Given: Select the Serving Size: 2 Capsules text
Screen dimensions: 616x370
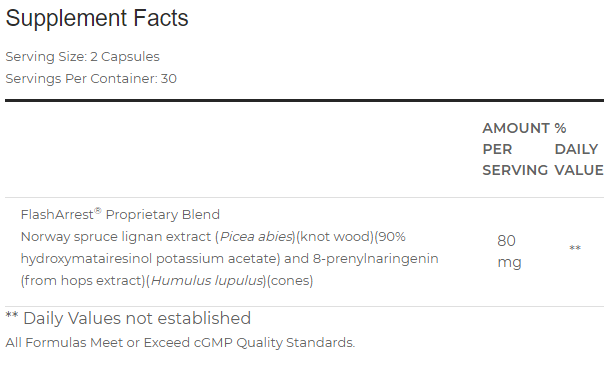Looking at the screenshot, I should point(82,57).
